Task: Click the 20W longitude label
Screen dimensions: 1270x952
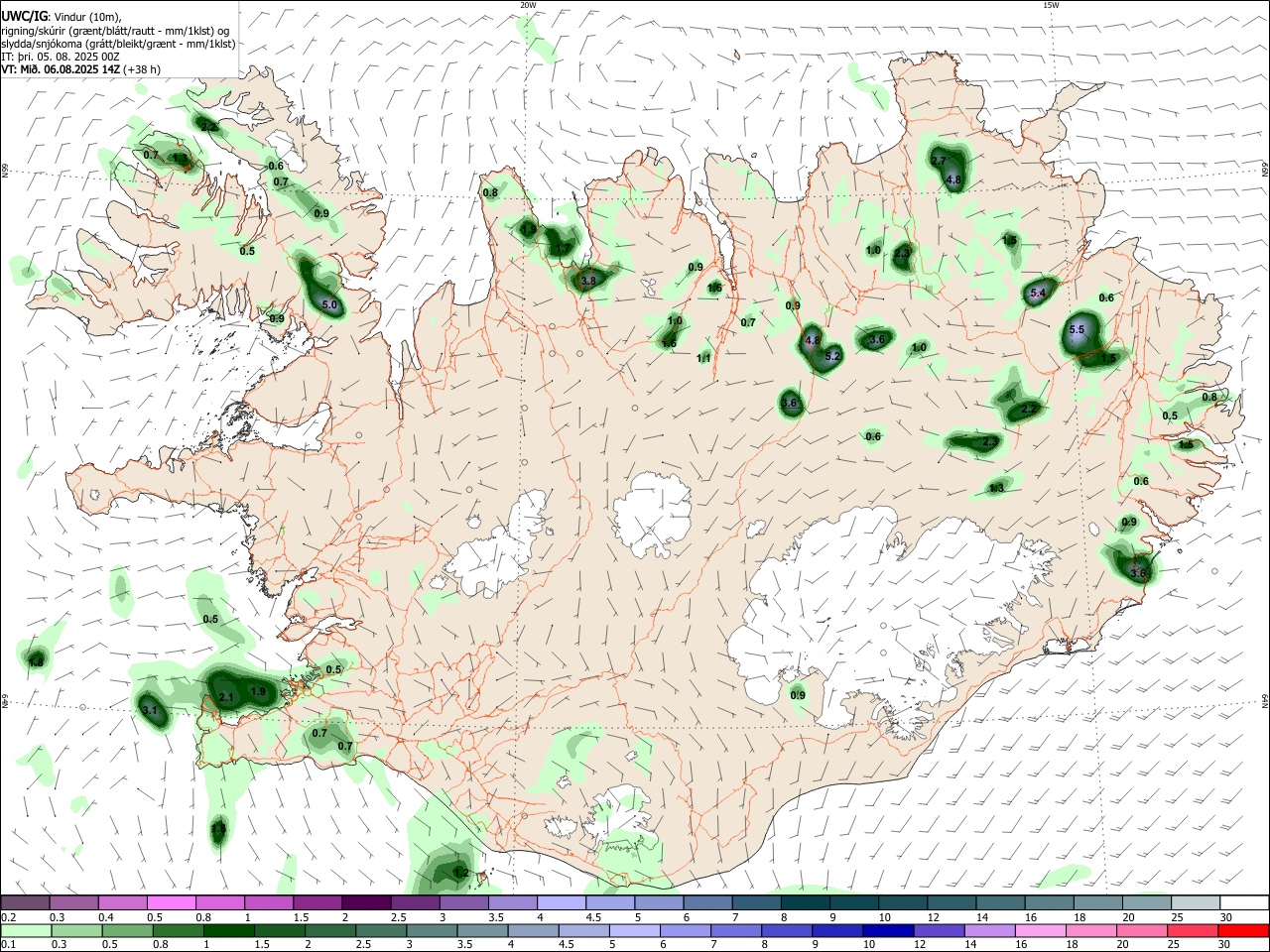Action: 528,5
